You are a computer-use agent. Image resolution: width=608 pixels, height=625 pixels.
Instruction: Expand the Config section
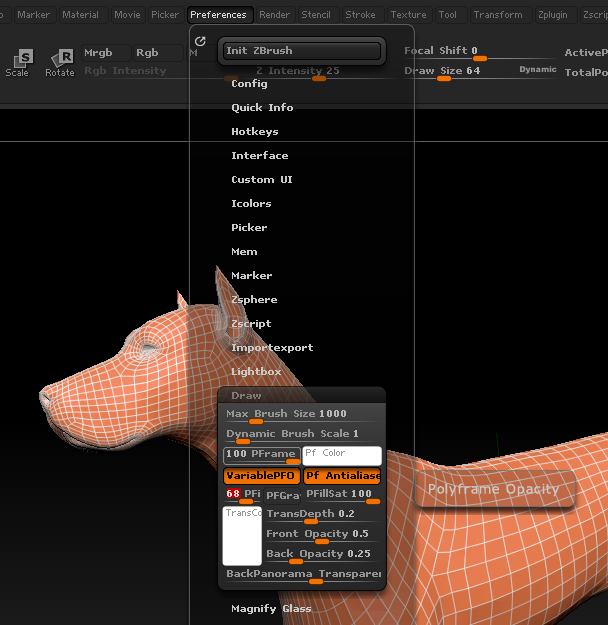(249, 84)
